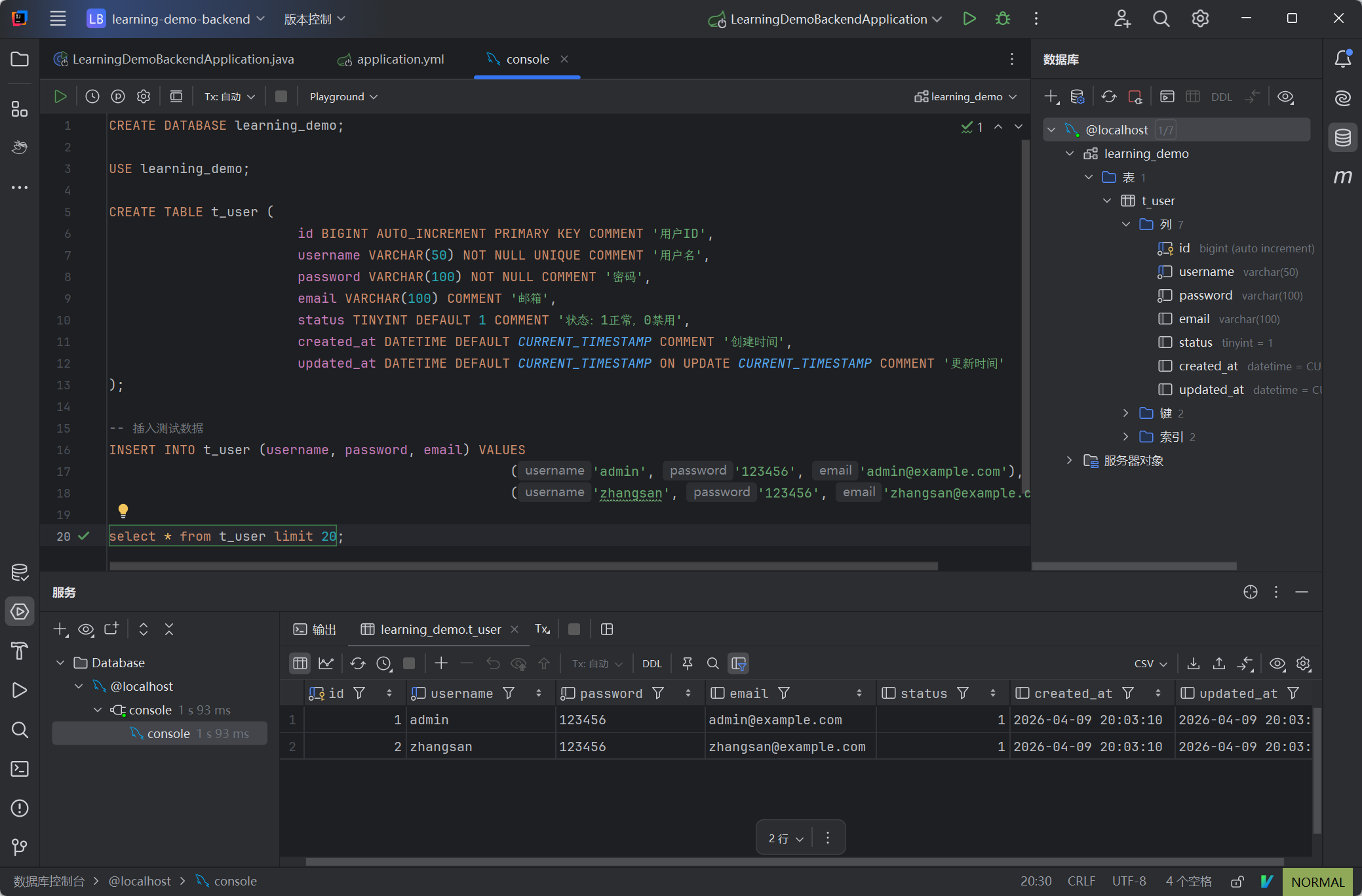Screen dimensions: 1362x896
Task: Click the Refresh icon in Database panel
Action: [1108, 96]
